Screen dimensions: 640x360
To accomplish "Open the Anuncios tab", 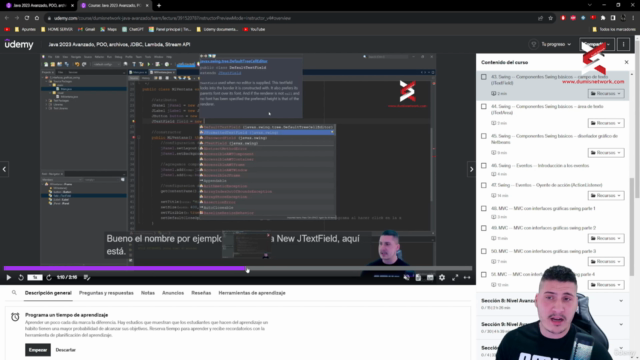I will [x=173, y=293].
